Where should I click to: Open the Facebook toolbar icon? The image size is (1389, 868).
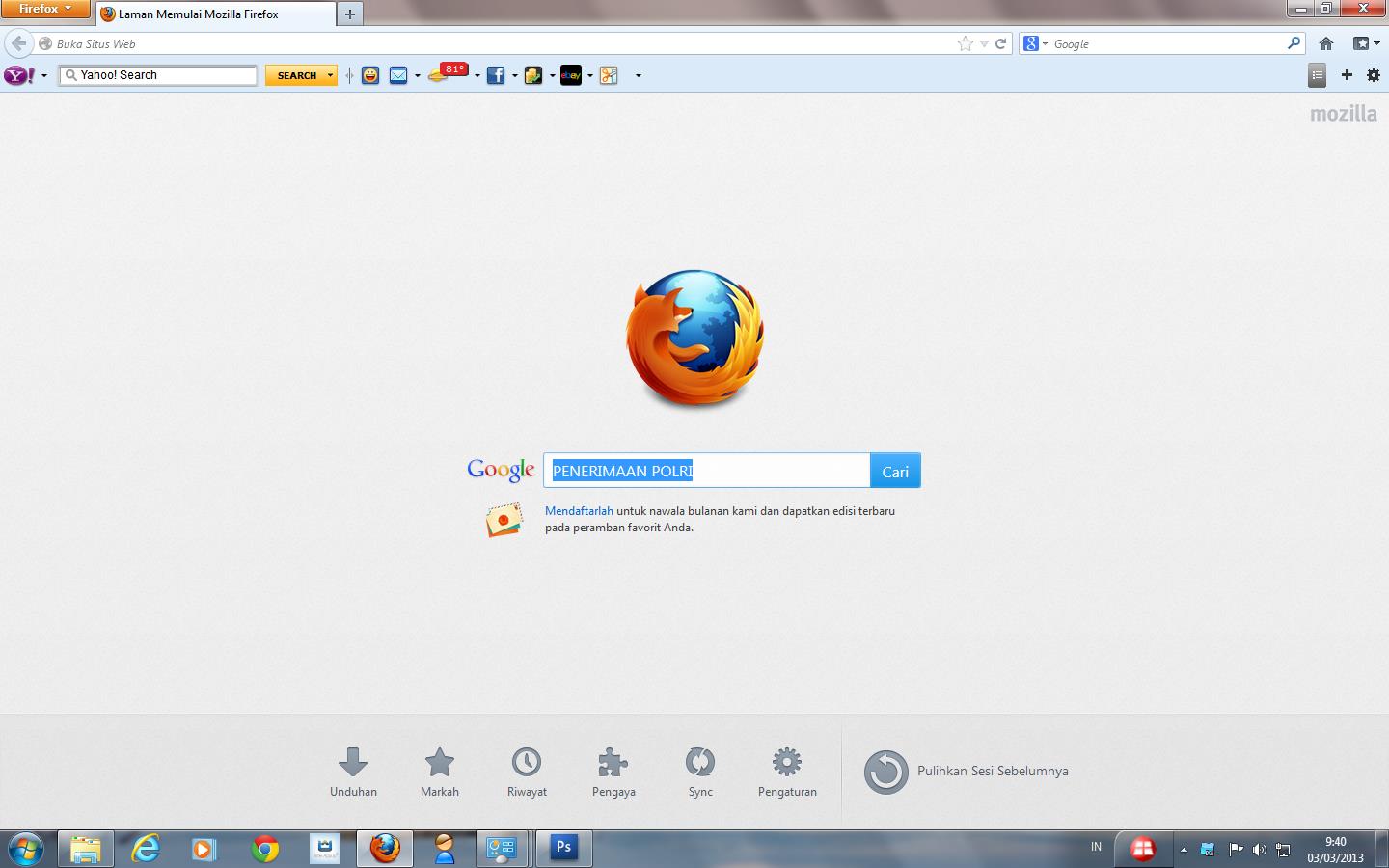(496, 75)
